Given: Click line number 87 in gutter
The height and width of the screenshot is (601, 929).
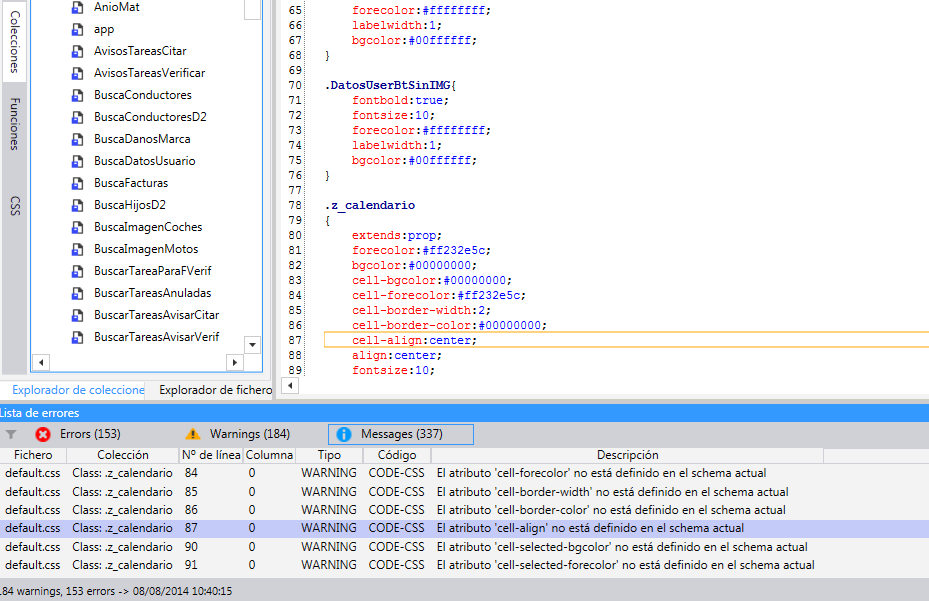Looking at the screenshot, I should coord(295,340).
